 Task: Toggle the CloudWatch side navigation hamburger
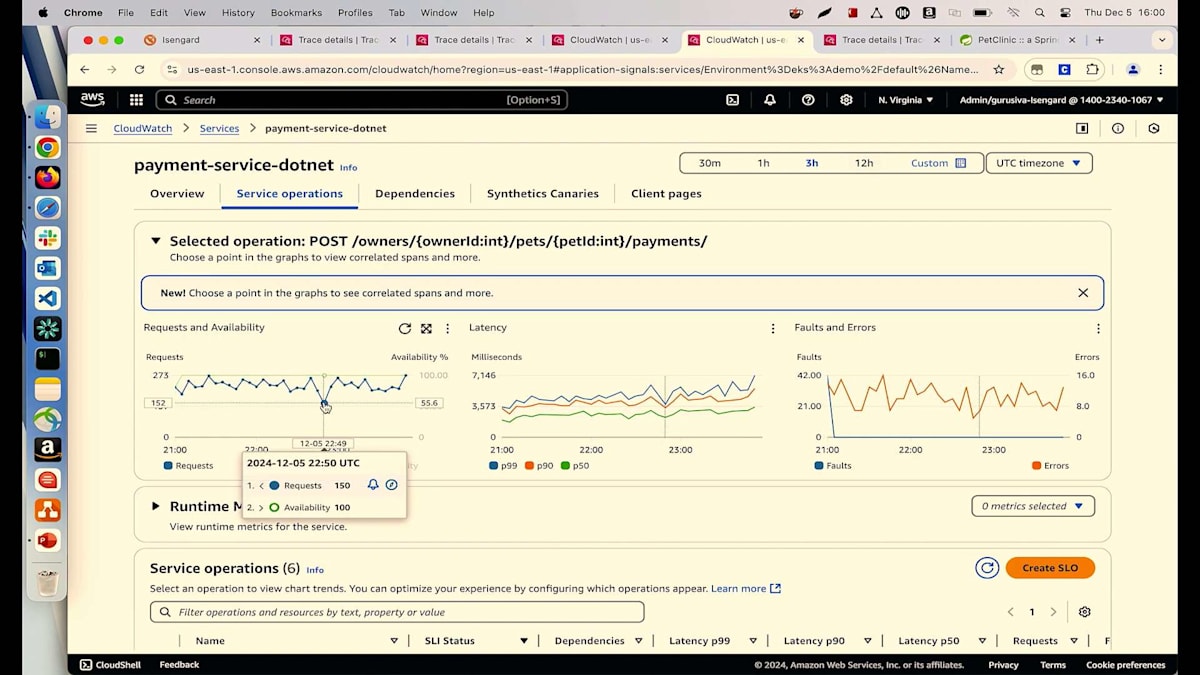point(91,128)
